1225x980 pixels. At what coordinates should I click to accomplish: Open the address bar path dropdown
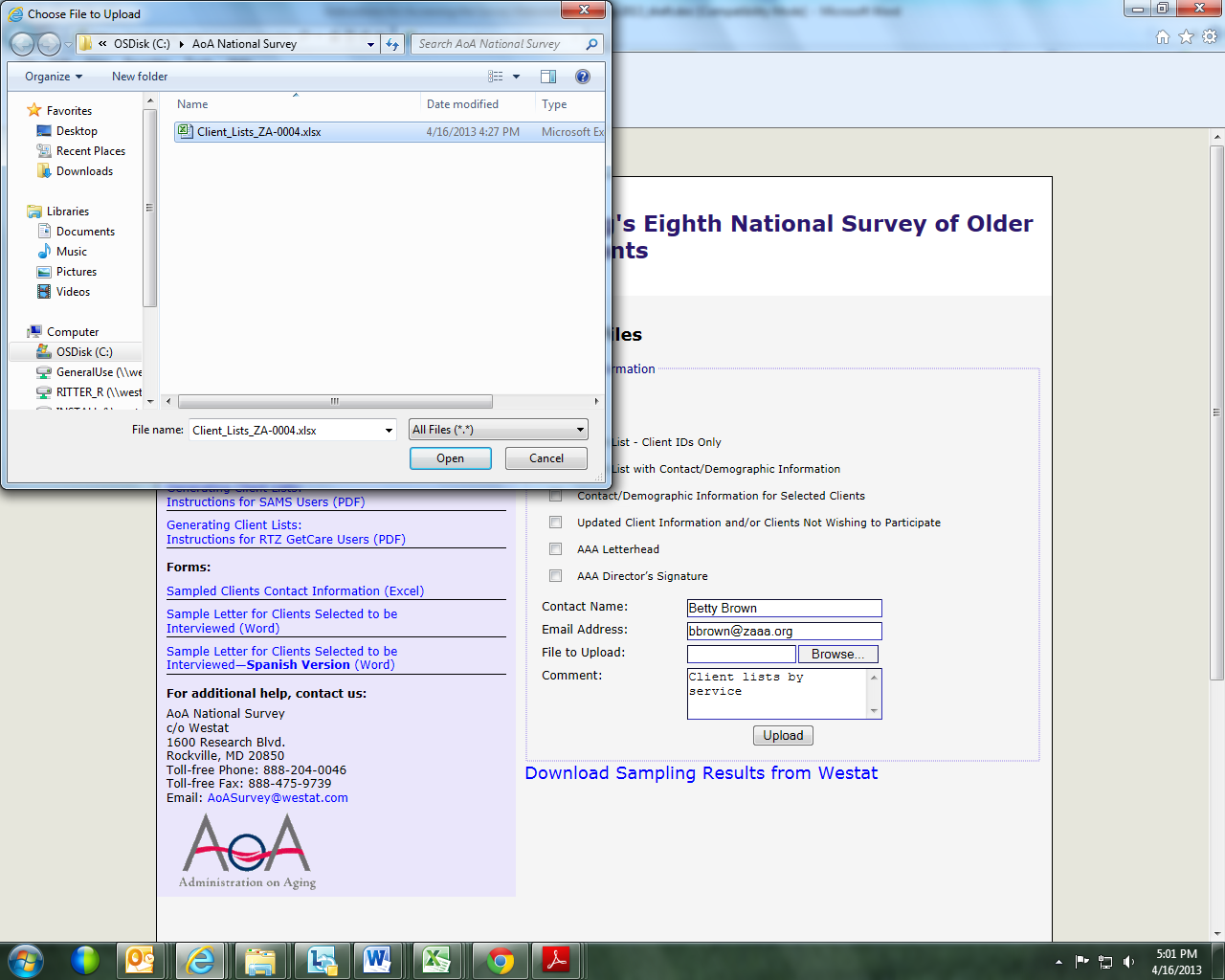tap(371, 44)
